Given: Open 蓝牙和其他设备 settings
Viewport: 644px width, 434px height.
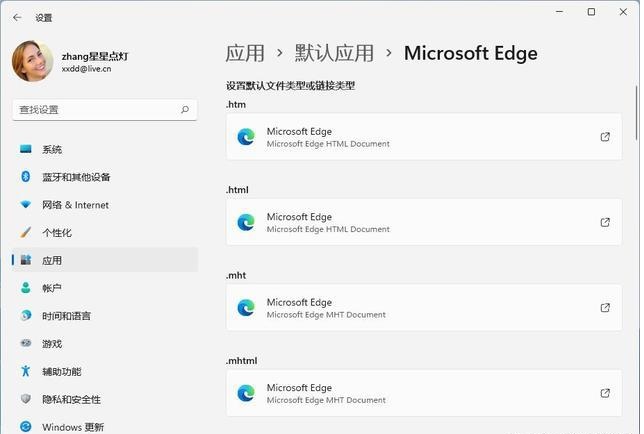Looking at the screenshot, I should (x=105, y=177).
